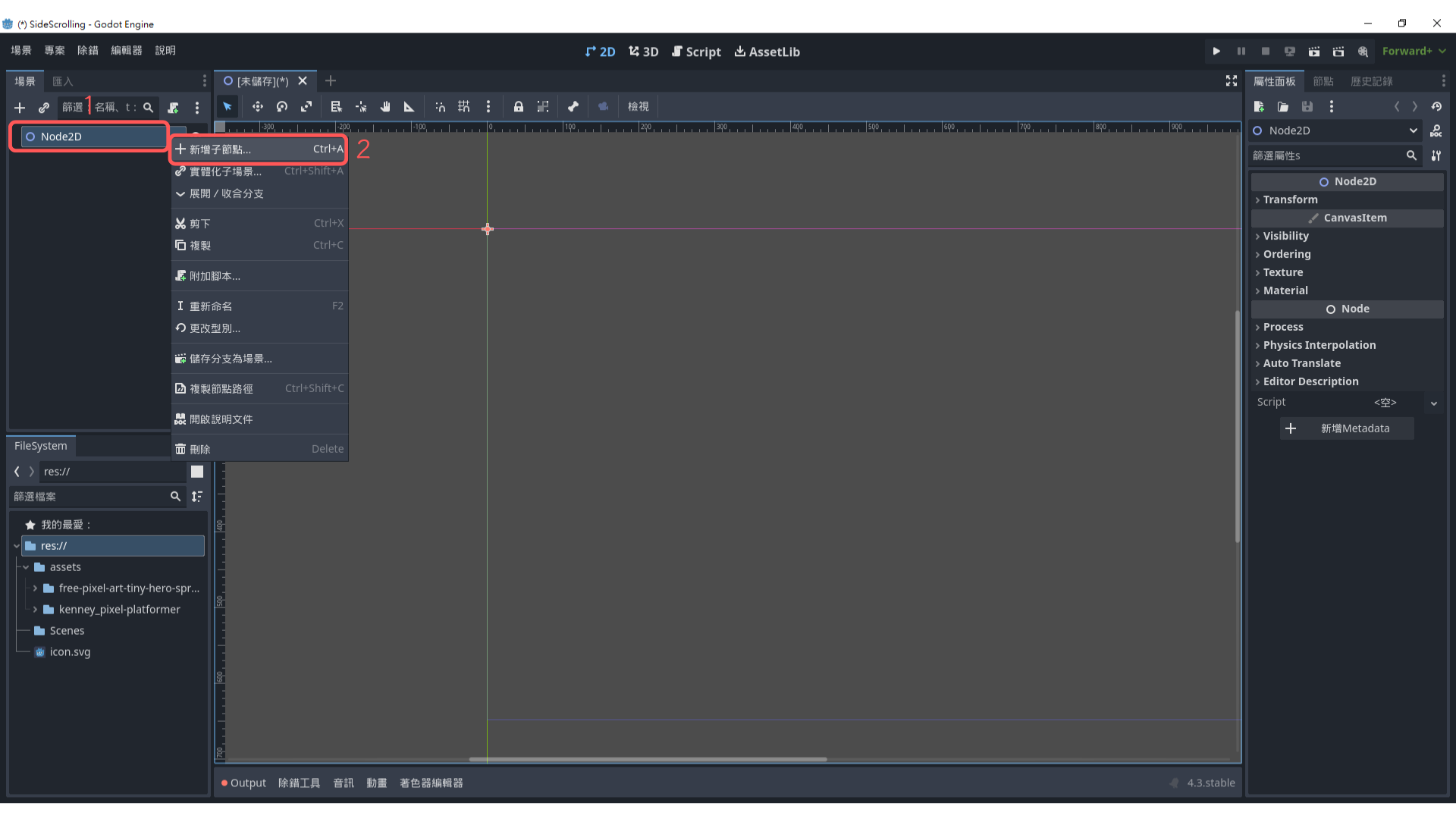Click the 篩選檔案 filter input field
This screenshot has width=1456, height=819.
(89, 497)
